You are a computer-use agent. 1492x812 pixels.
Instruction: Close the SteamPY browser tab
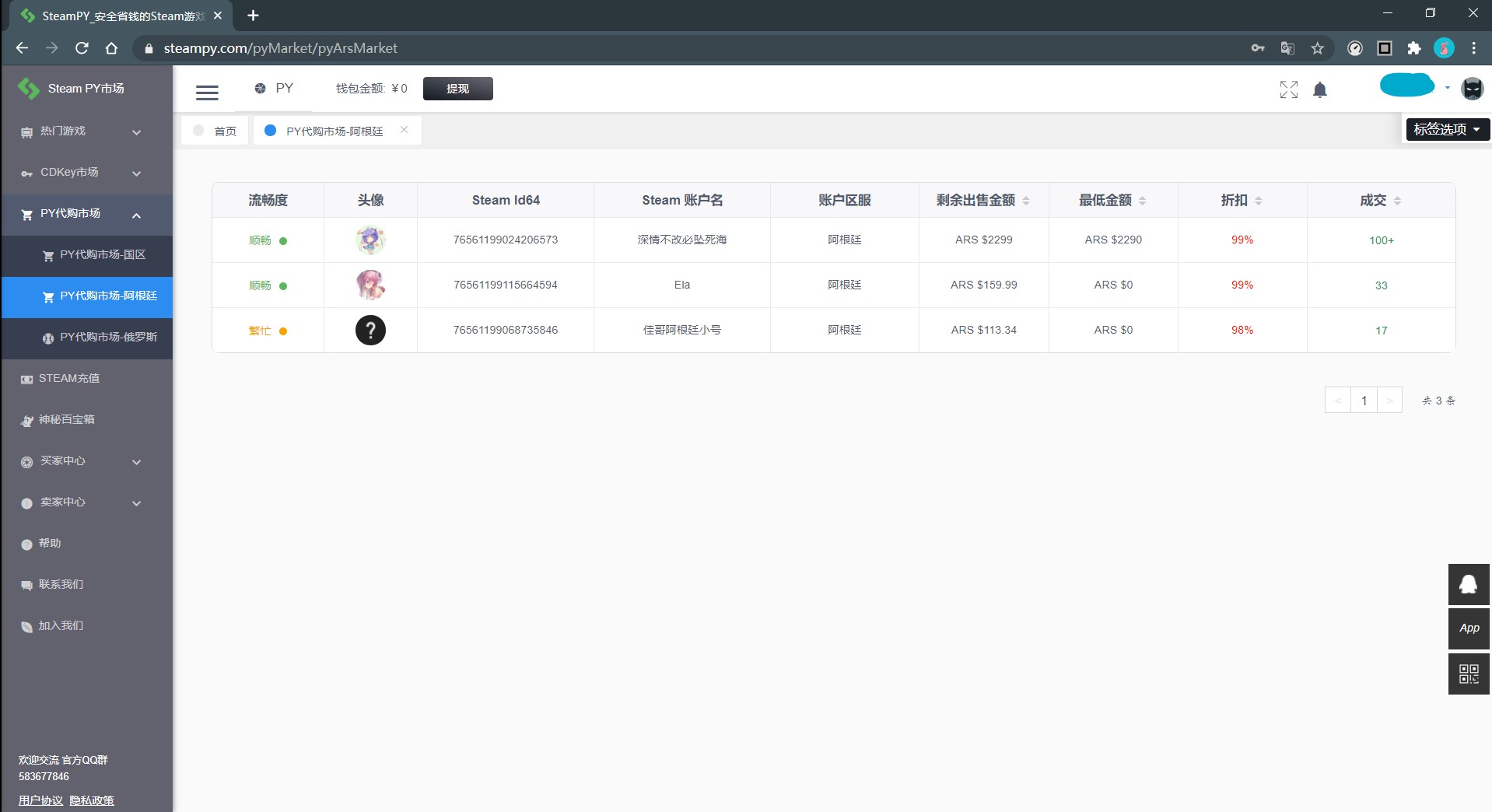217,16
